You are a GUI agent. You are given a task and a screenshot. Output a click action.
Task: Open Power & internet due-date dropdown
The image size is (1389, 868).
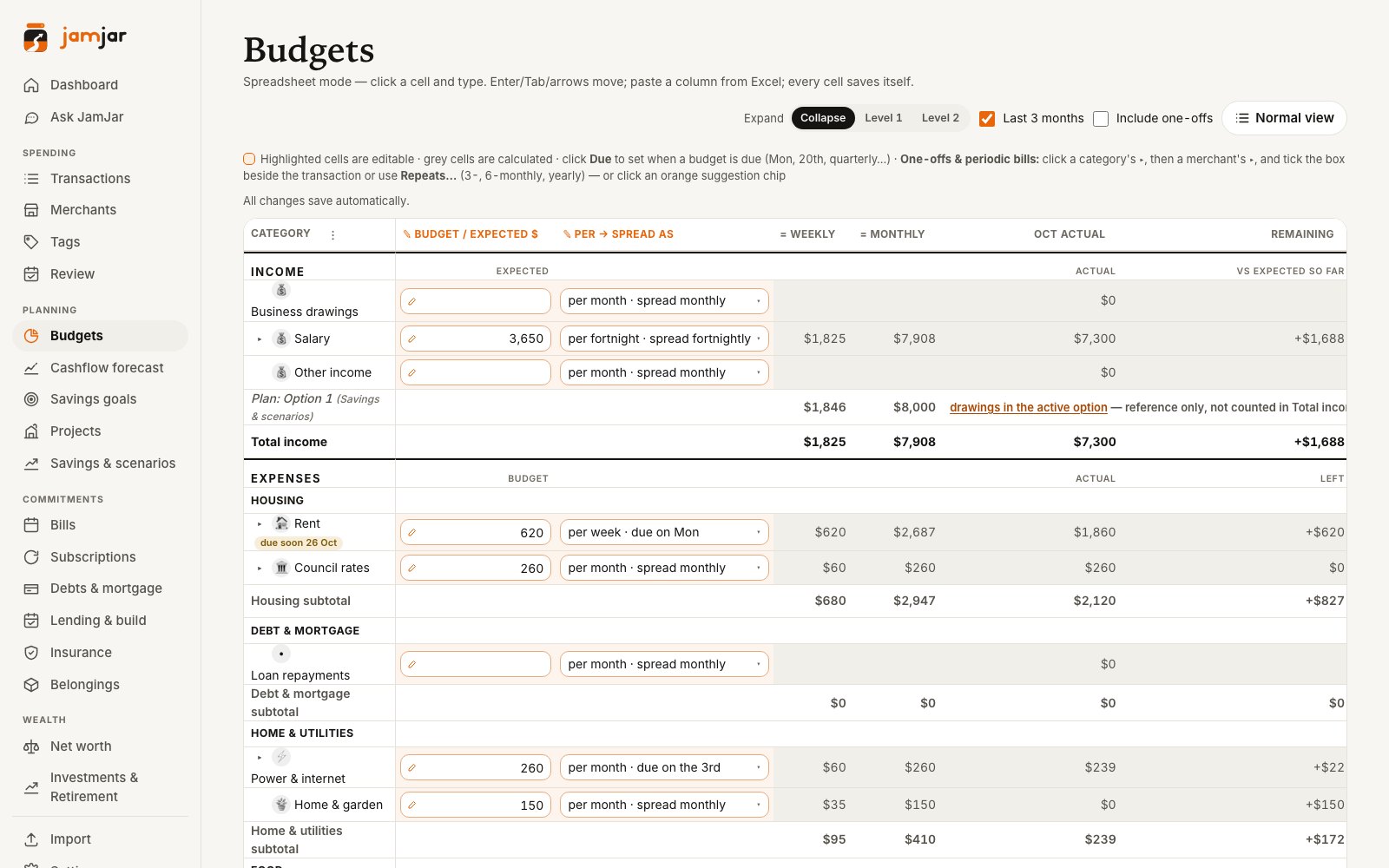click(664, 767)
